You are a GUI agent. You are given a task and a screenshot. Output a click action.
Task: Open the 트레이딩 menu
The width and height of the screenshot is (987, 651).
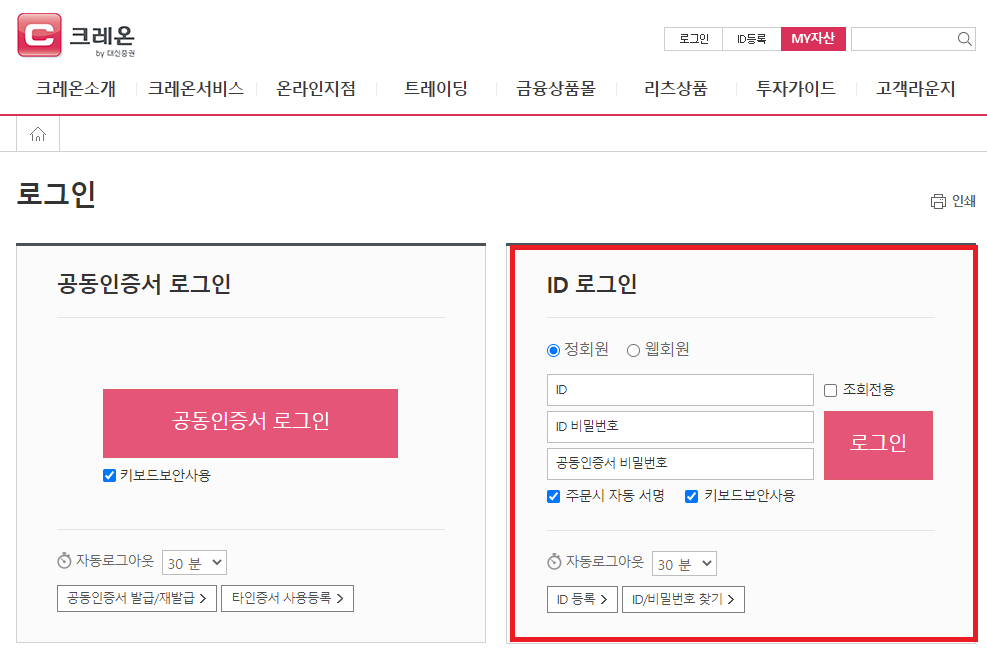[436, 89]
